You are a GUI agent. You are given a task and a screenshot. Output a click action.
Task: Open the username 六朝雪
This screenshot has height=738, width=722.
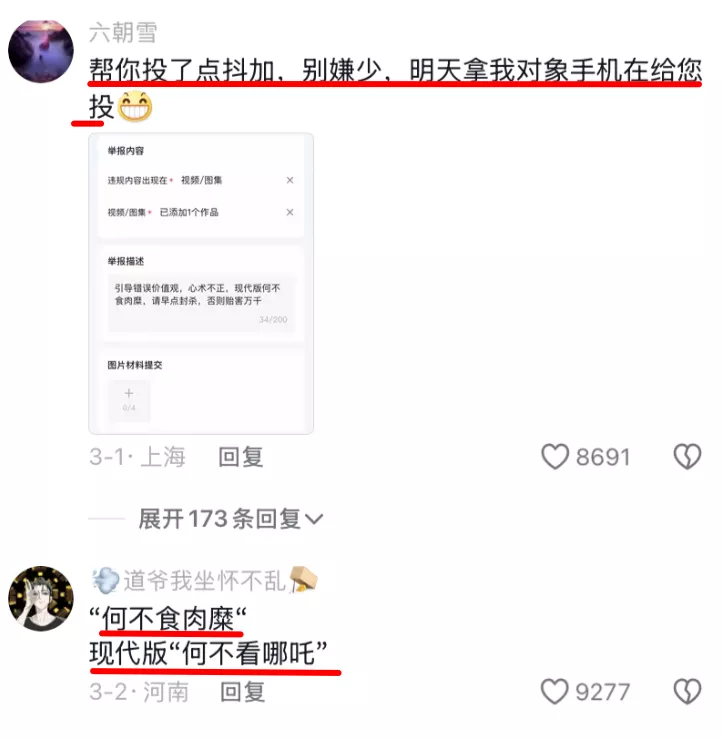coord(123,32)
